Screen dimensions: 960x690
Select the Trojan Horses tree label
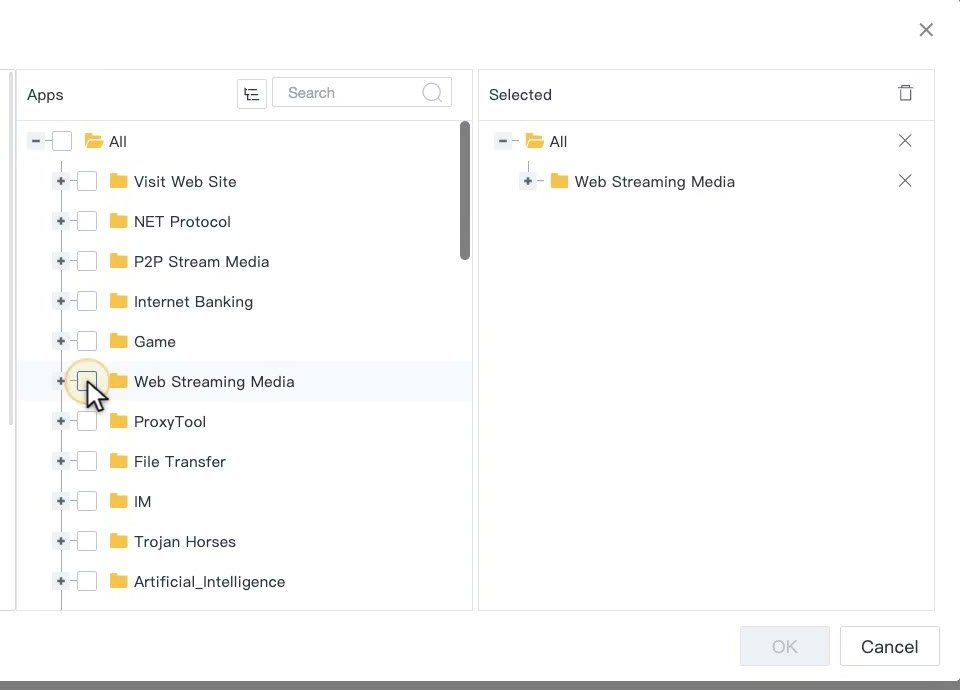pyautogui.click(x=185, y=542)
